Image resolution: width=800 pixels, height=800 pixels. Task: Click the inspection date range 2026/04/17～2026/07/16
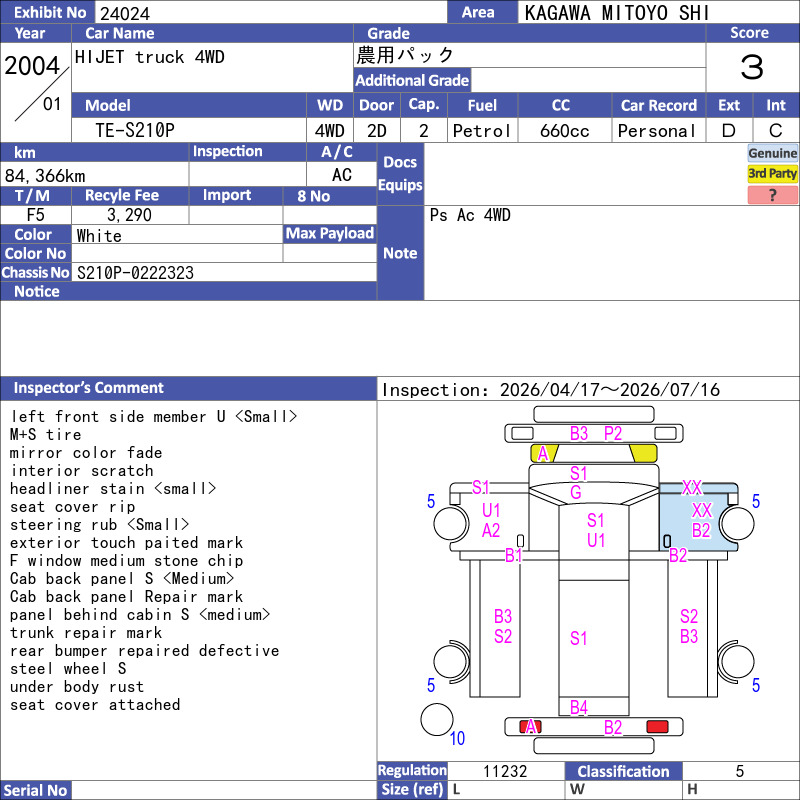[x=610, y=390]
